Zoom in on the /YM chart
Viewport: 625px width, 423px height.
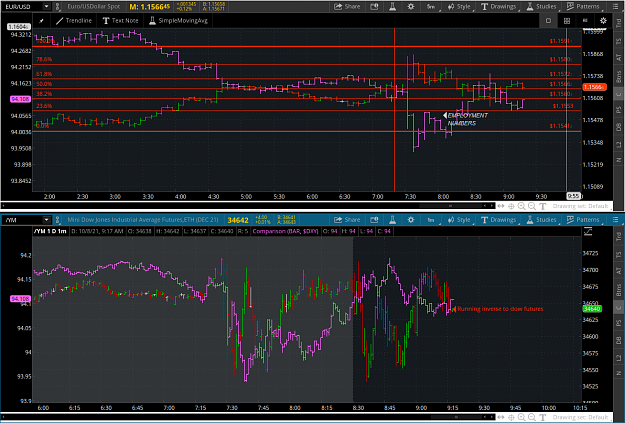pos(522,417)
